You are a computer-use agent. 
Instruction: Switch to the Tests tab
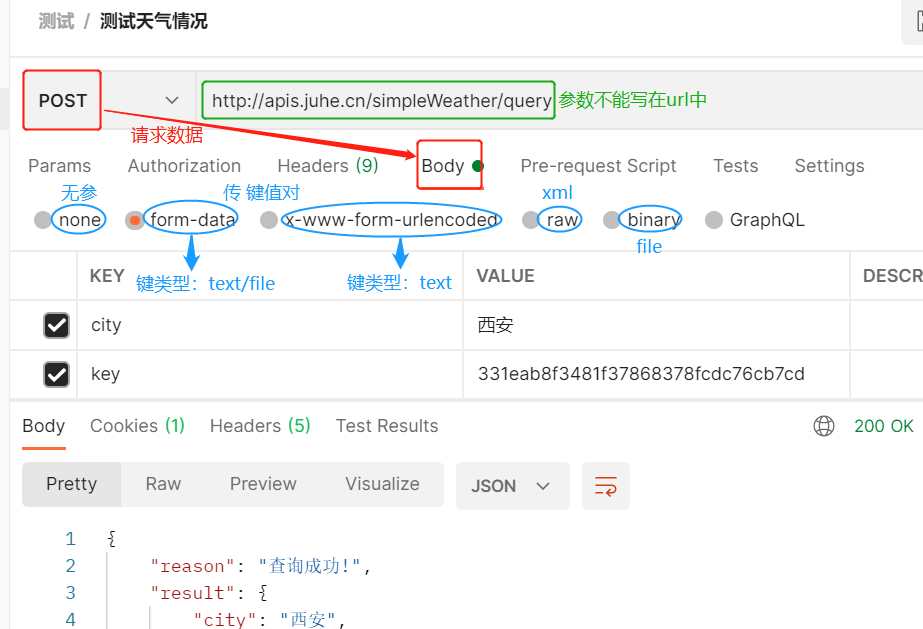coord(735,165)
